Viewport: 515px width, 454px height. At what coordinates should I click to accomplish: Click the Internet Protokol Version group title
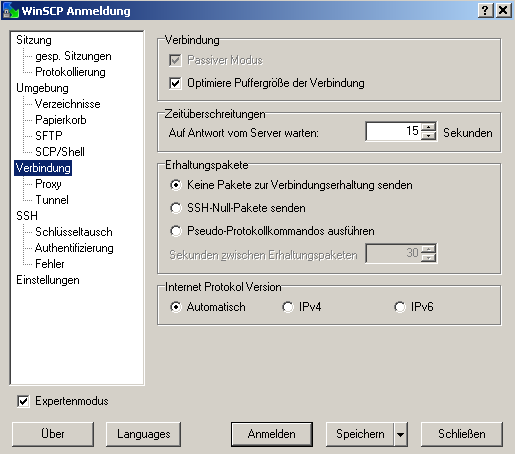[223, 287]
